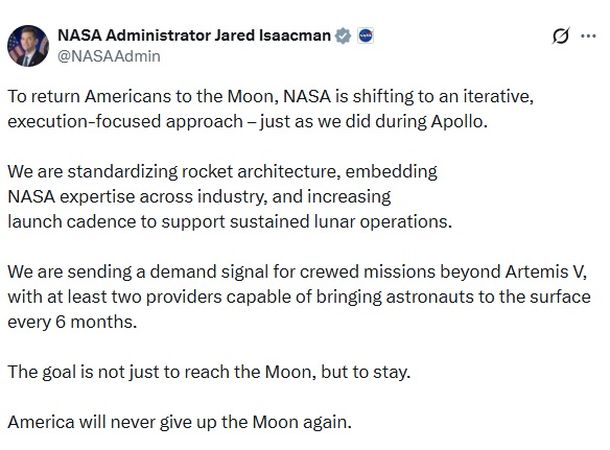
Task: Click the gray verified checkmark badge
Action: 344,35
